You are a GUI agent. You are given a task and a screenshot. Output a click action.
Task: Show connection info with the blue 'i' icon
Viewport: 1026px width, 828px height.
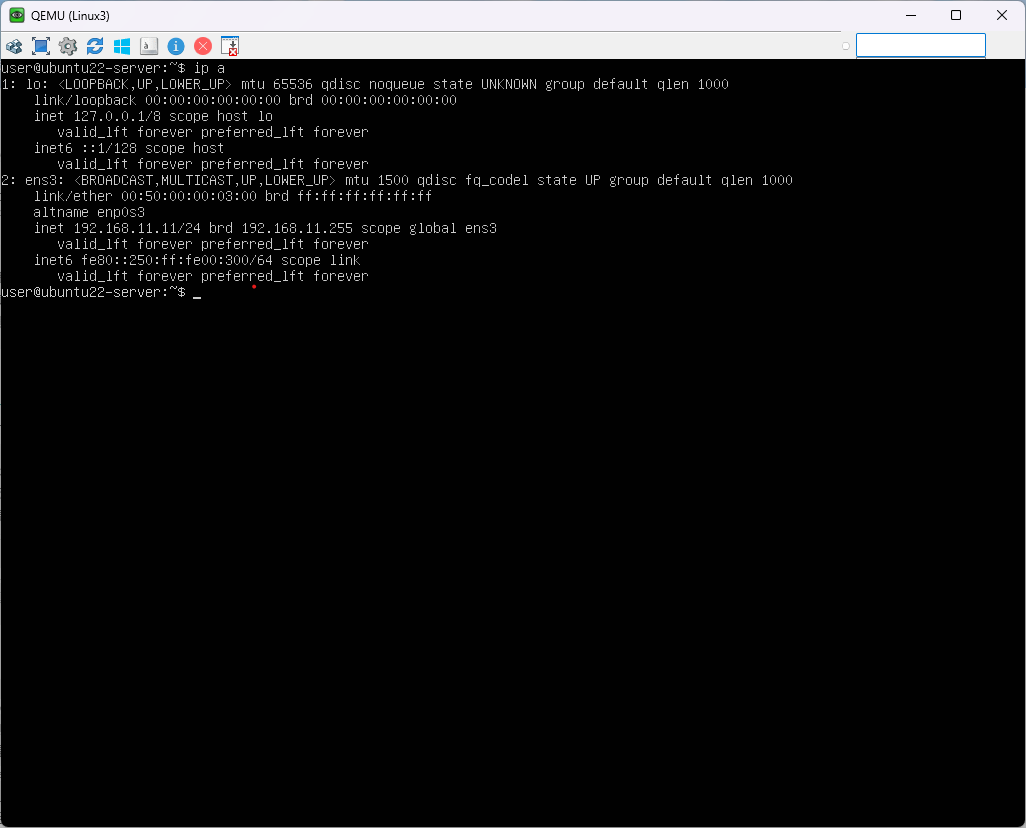pos(176,46)
